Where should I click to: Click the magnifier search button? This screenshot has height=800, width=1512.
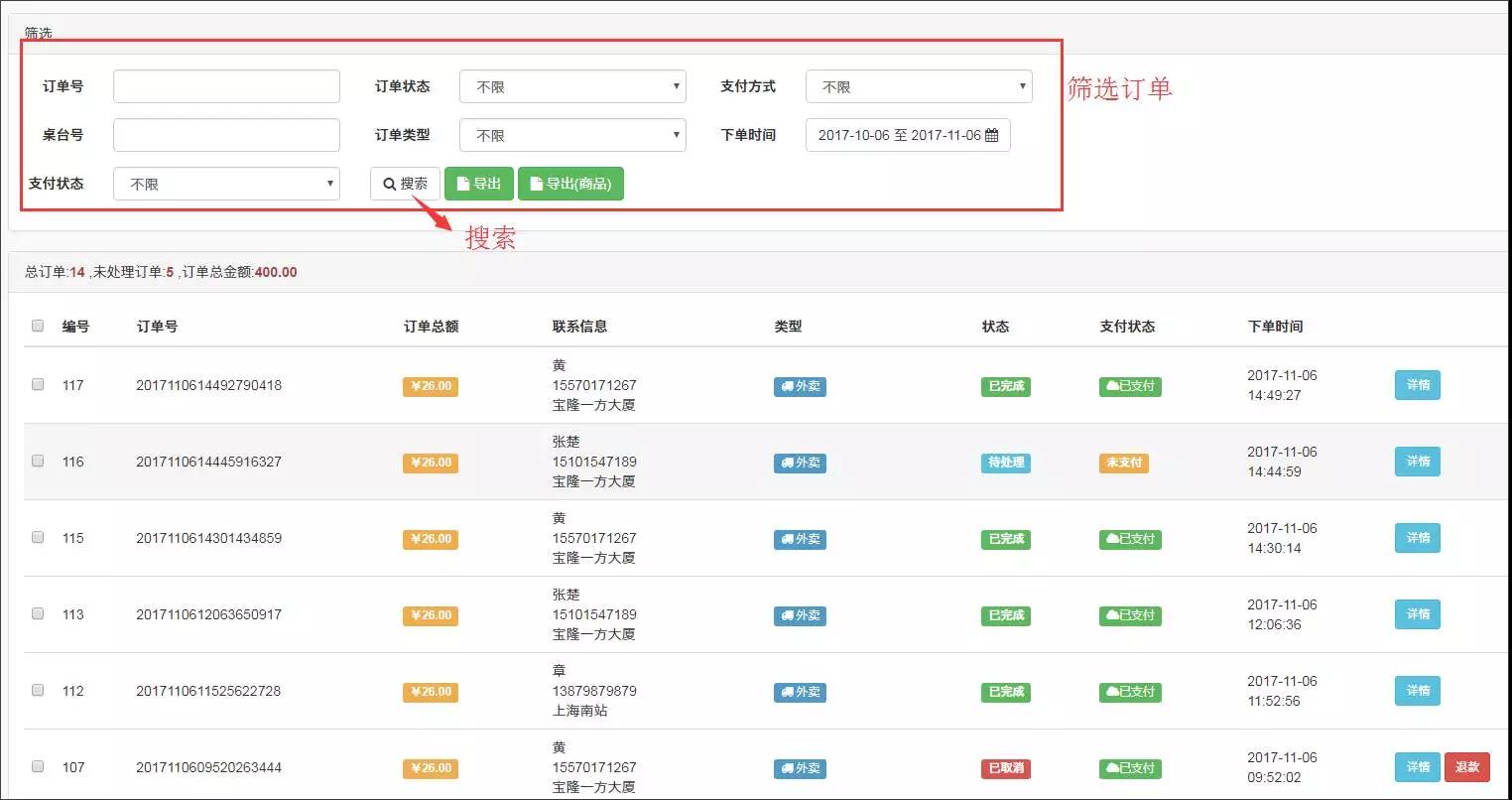coord(405,184)
